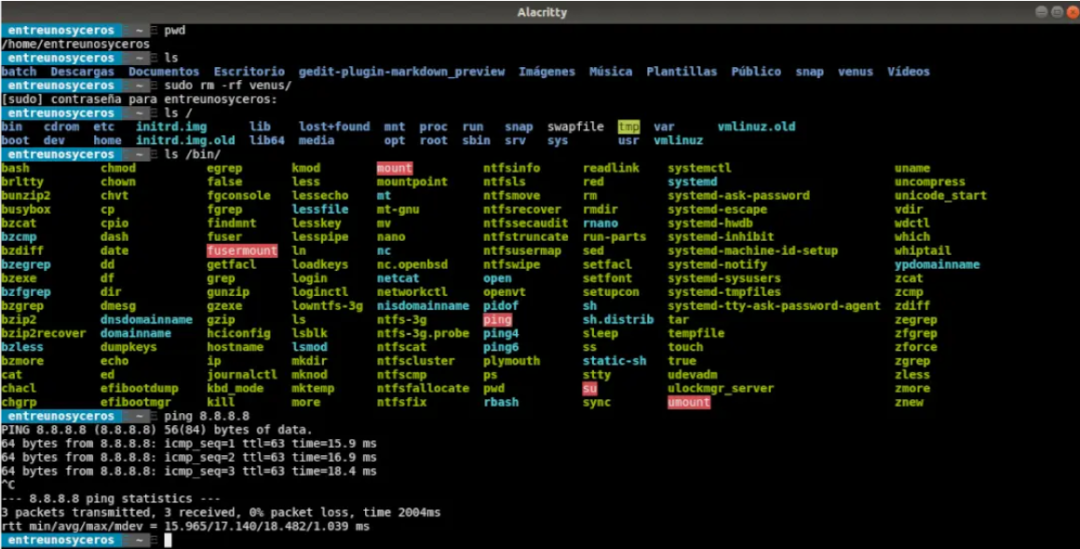The height and width of the screenshot is (549, 1080).
Task: Click the '[sudo] contraseña para entreunosyceros:' line
Action: click(139, 99)
